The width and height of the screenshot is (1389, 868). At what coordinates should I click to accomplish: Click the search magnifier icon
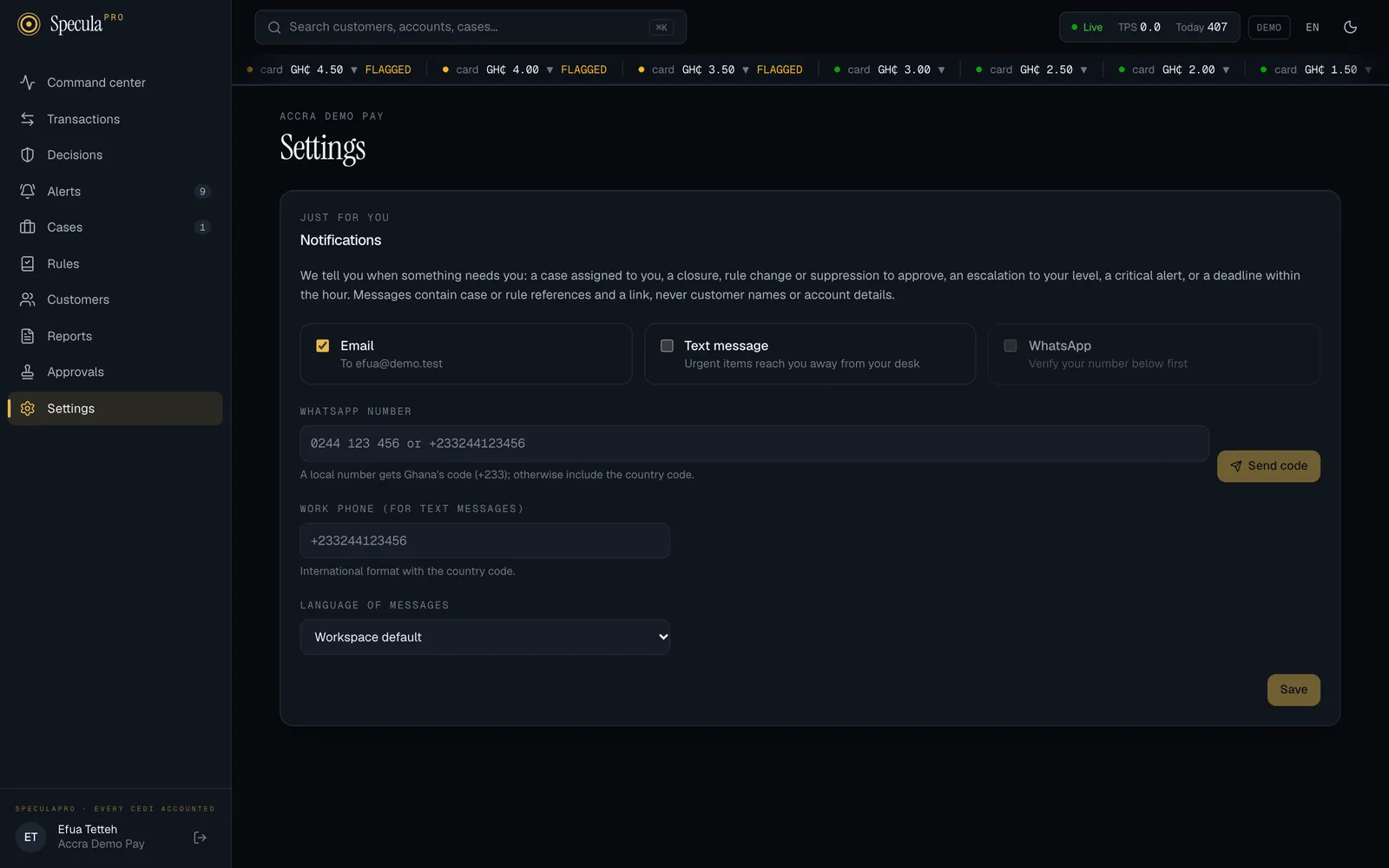tap(274, 27)
